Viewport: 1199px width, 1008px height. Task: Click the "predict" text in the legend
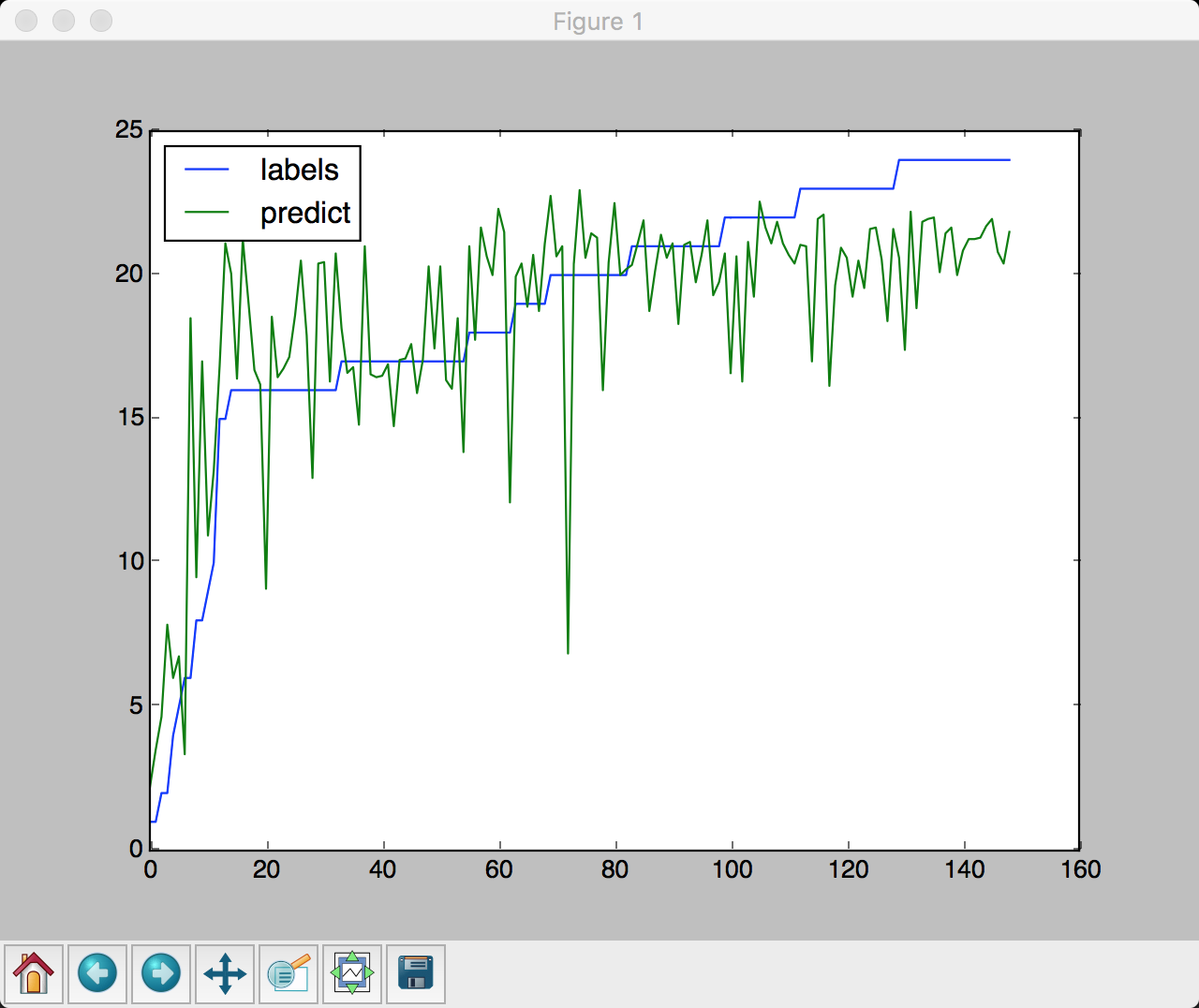pyautogui.click(x=305, y=214)
